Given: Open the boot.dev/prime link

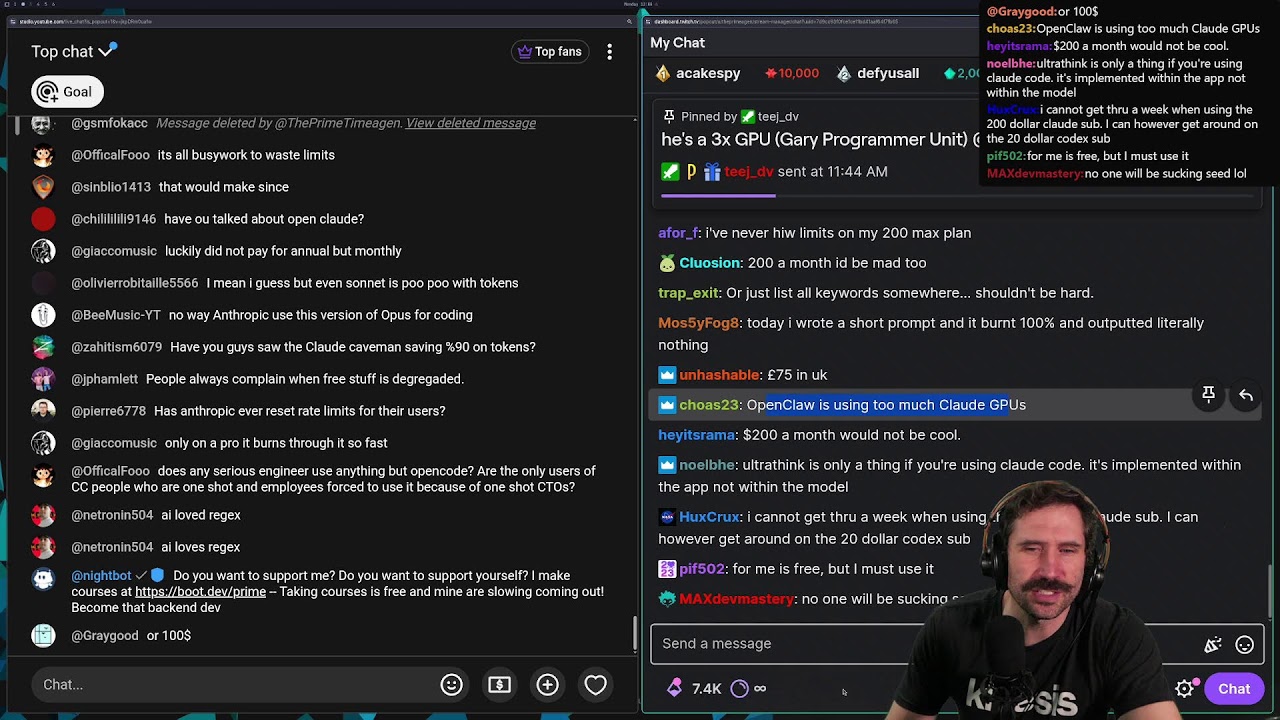Looking at the screenshot, I should click(200, 591).
